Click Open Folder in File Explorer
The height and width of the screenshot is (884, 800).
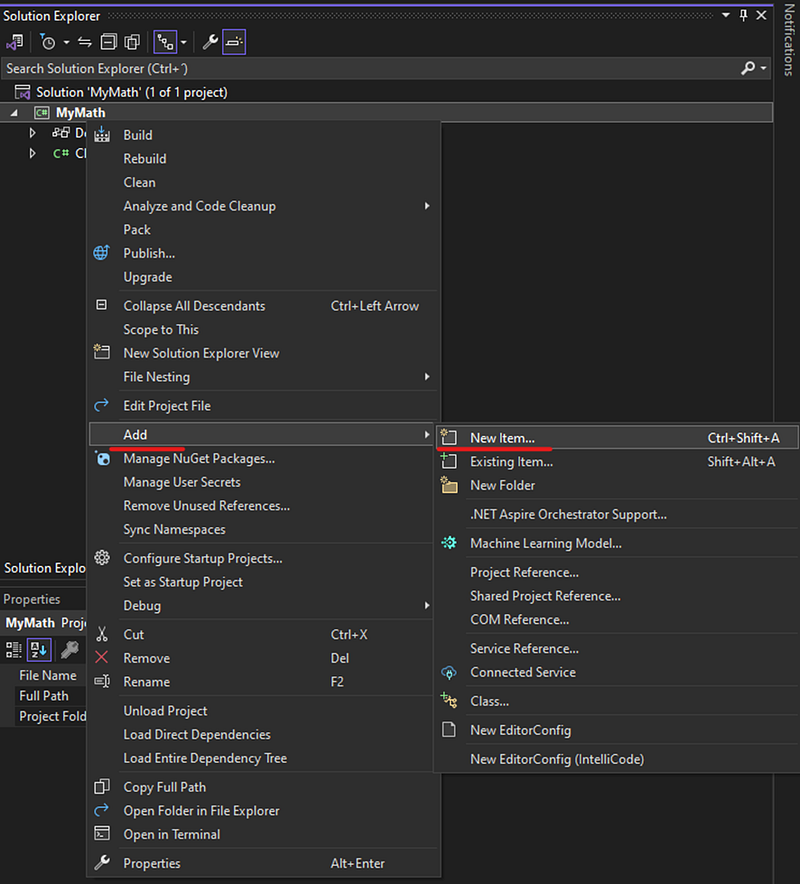click(263, 811)
